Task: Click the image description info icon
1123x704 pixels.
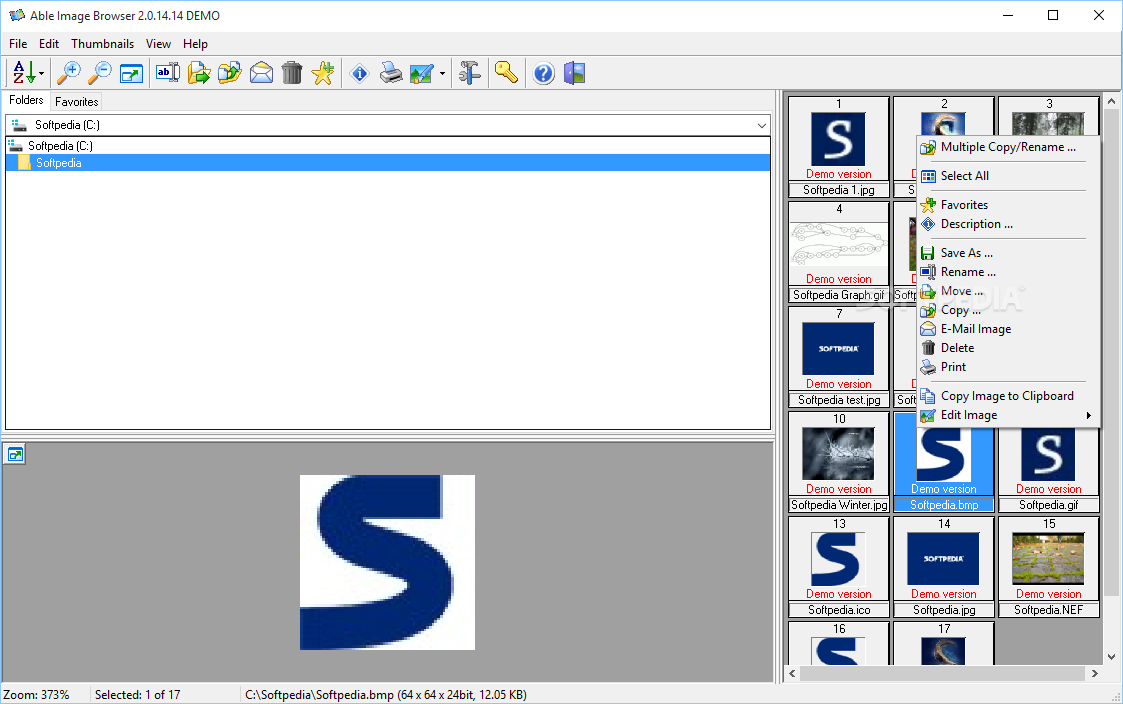Action: point(360,73)
